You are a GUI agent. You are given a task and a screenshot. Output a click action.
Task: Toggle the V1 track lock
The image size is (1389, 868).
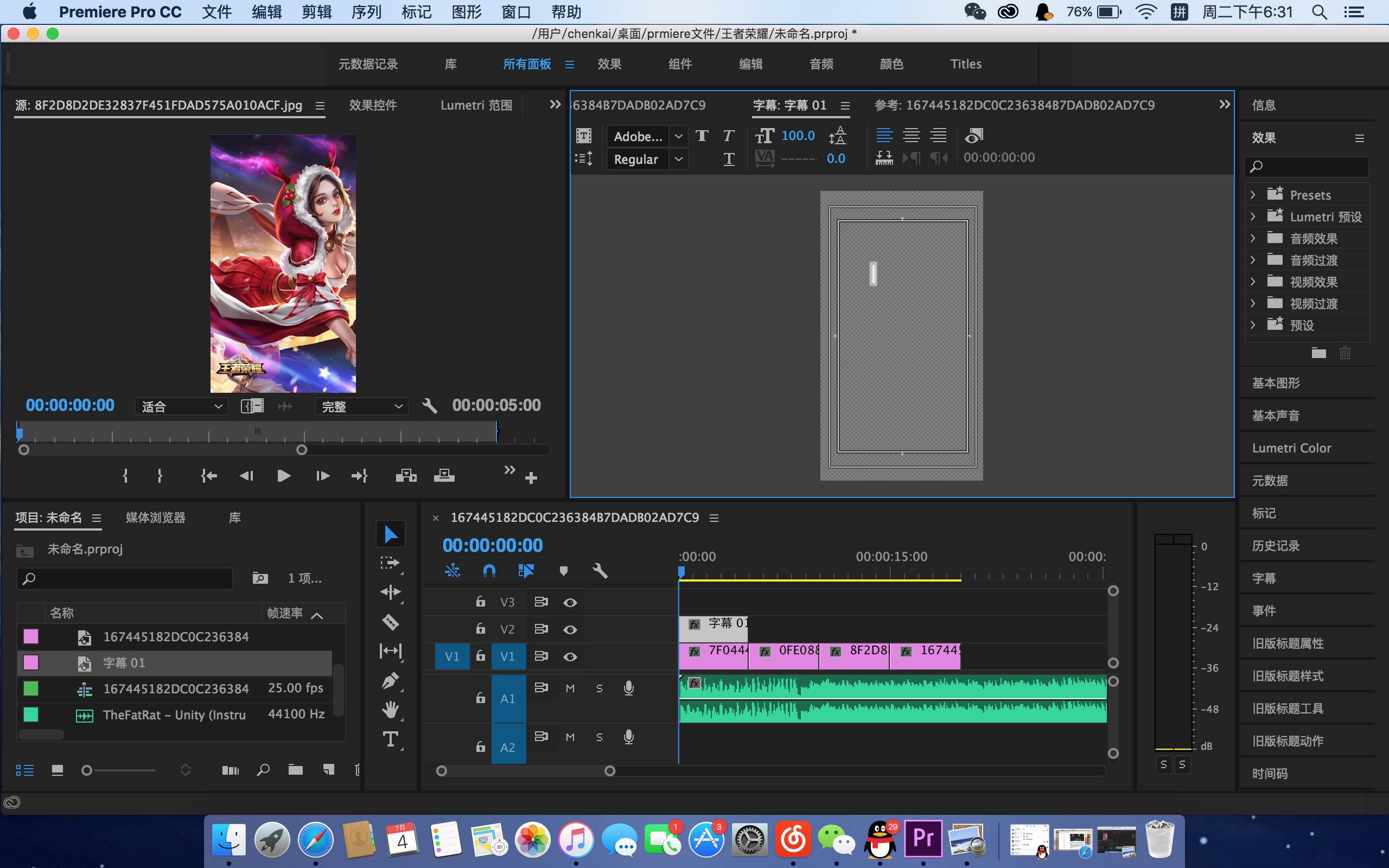[480, 655]
